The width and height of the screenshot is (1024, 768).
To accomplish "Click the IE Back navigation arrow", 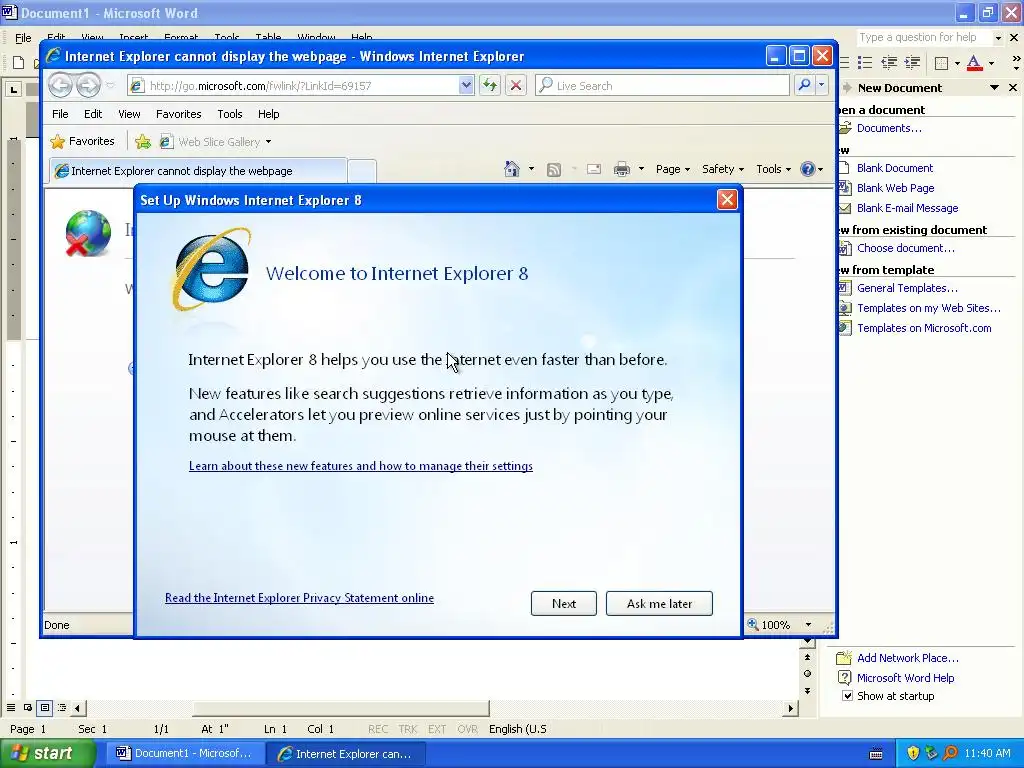I will [x=60, y=86].
